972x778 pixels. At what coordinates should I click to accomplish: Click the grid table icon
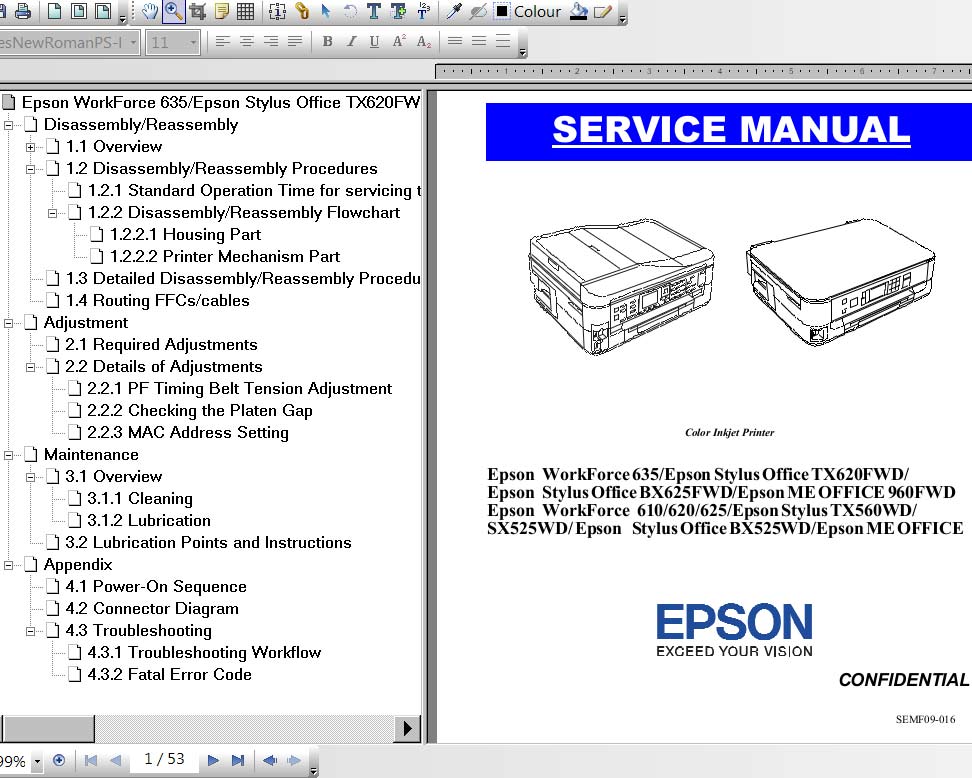[x=245, y=11]
